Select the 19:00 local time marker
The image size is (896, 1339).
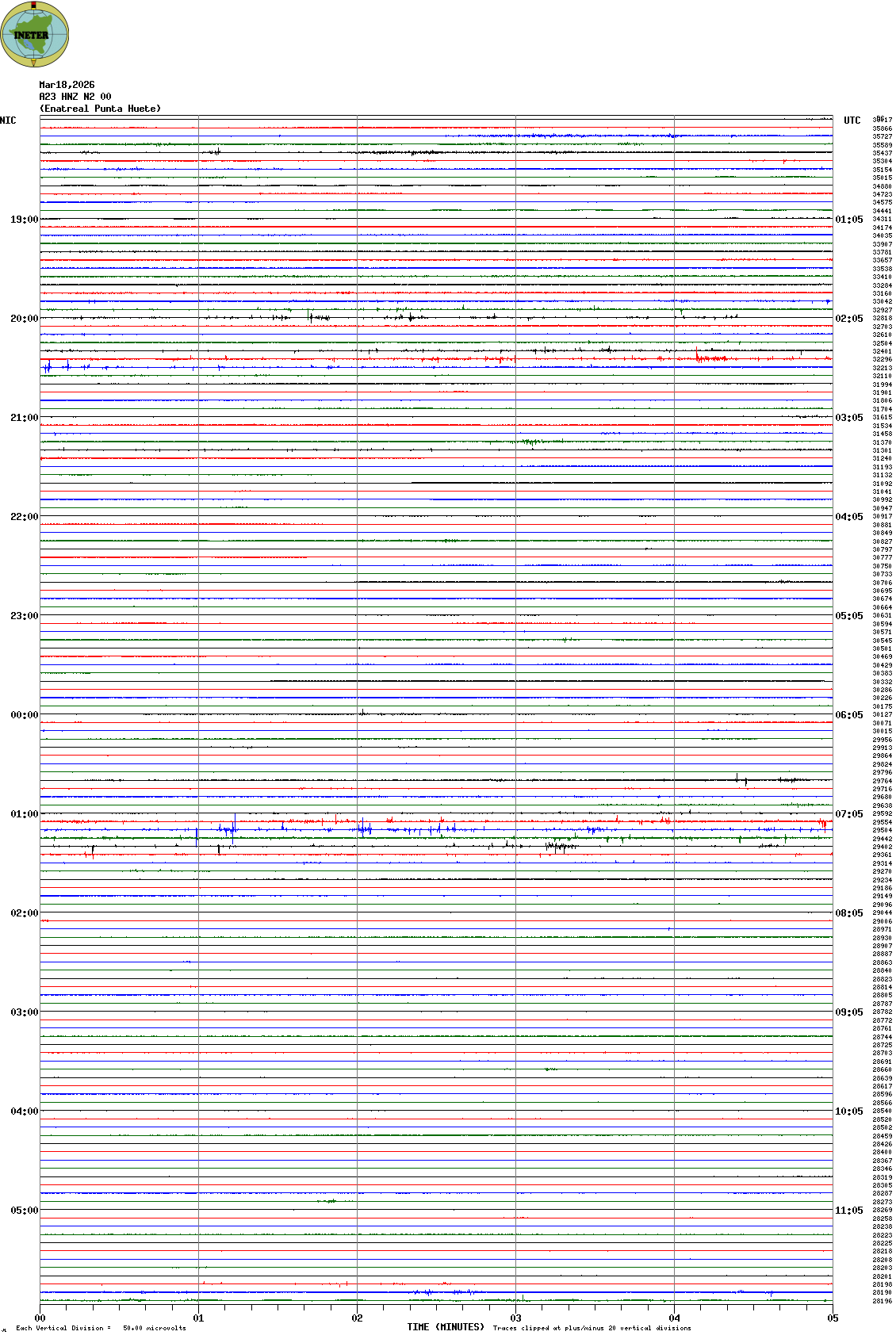pos(24,220)
